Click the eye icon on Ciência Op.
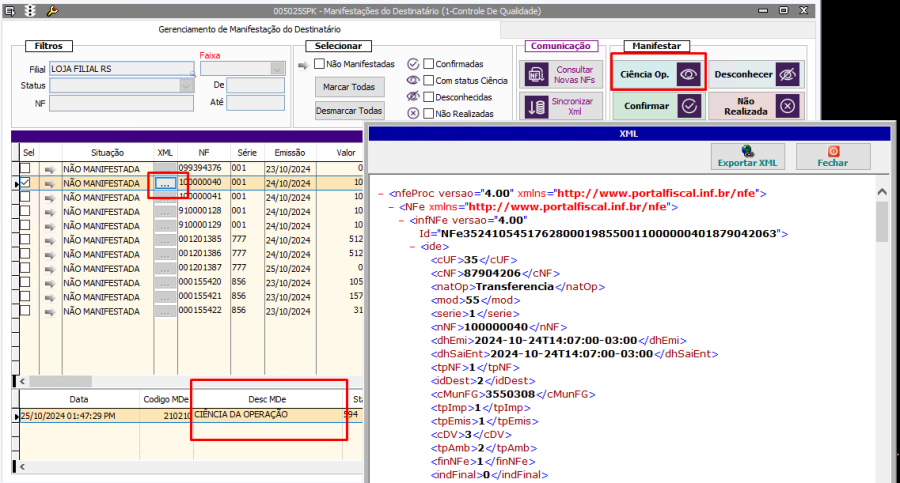Image resolution: width=900 pixels, height=483 pixels. click(x=688, y=74)
